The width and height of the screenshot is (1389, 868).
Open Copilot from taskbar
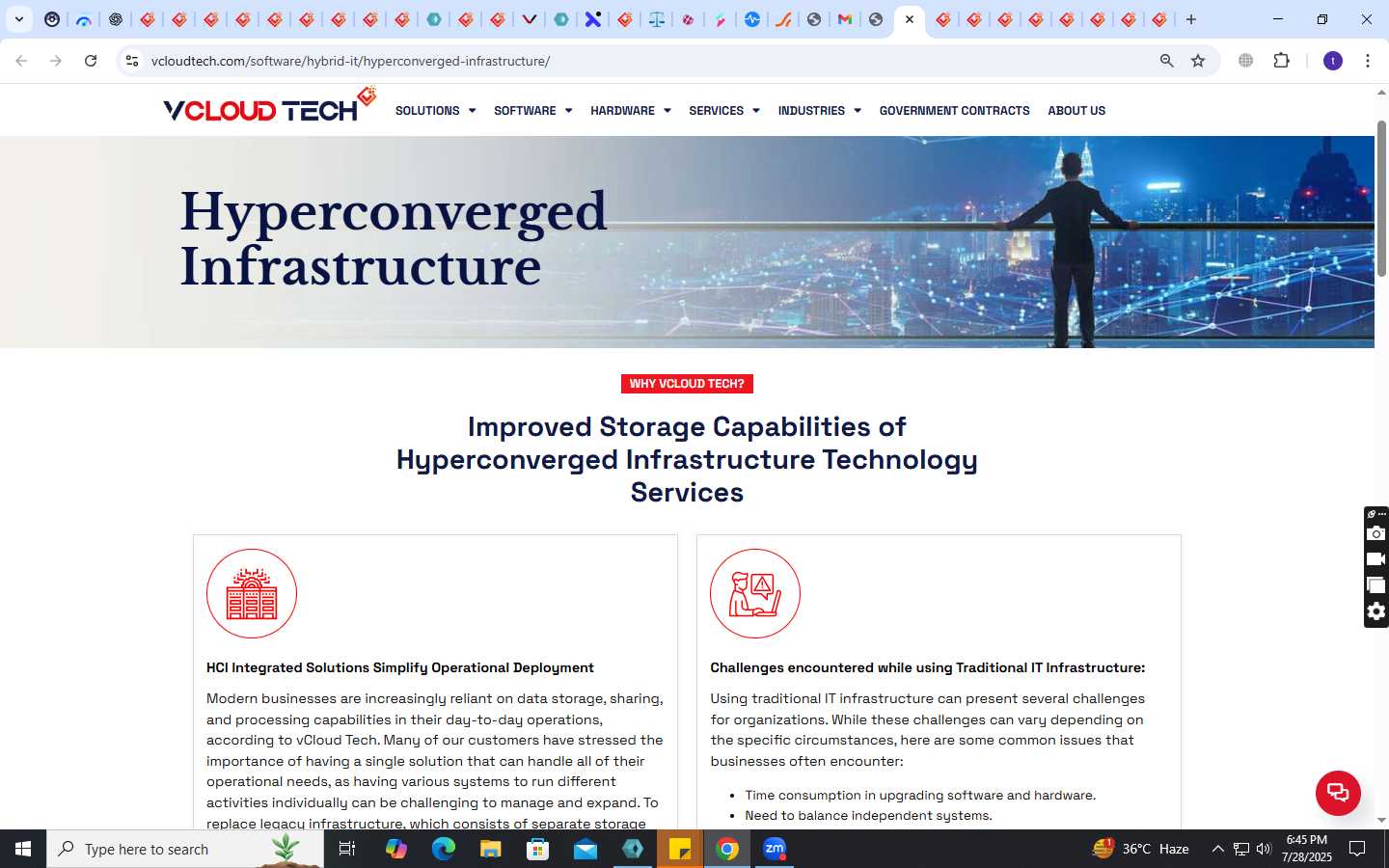tap(395, 849)
